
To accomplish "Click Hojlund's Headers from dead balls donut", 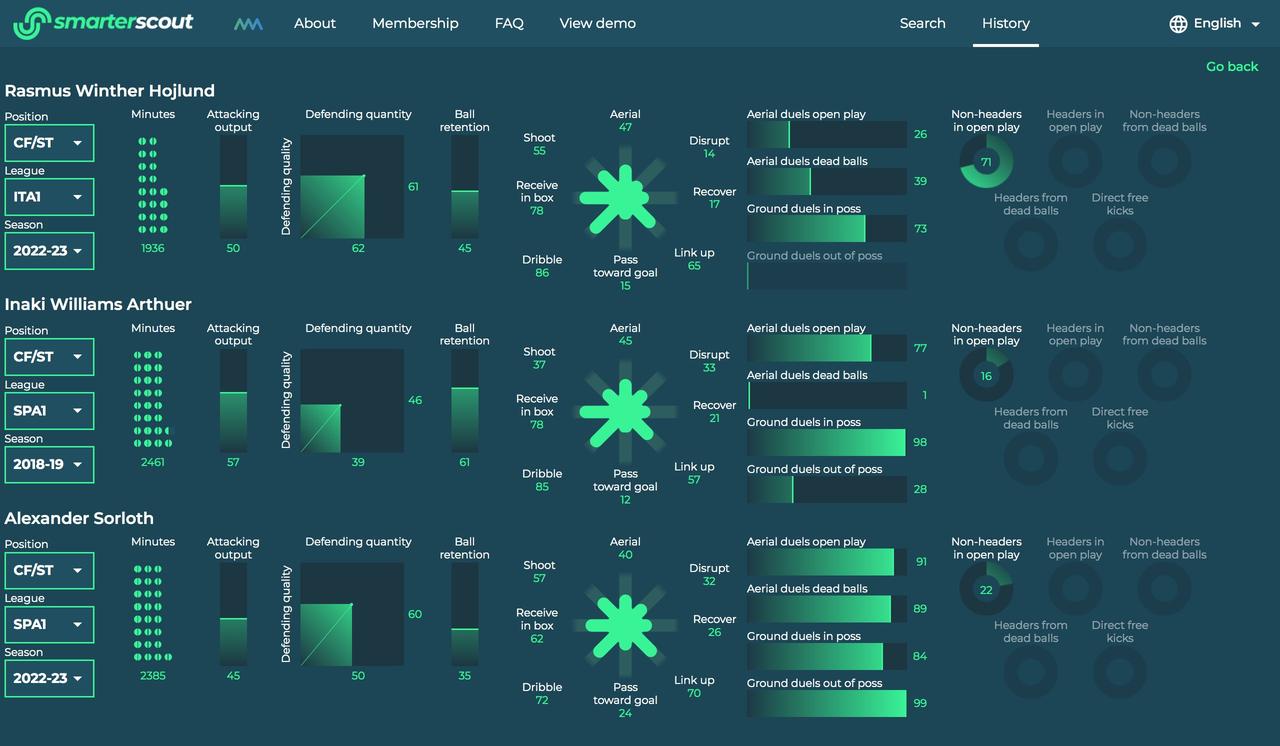I will [1030, 245].
